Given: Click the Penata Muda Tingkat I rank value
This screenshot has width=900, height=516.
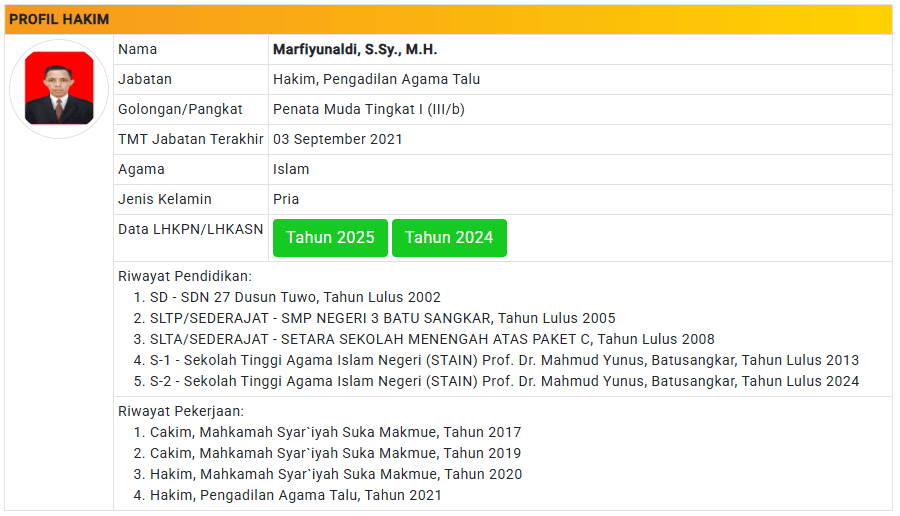Looking at the screenshot, I should tap(368, 109).
